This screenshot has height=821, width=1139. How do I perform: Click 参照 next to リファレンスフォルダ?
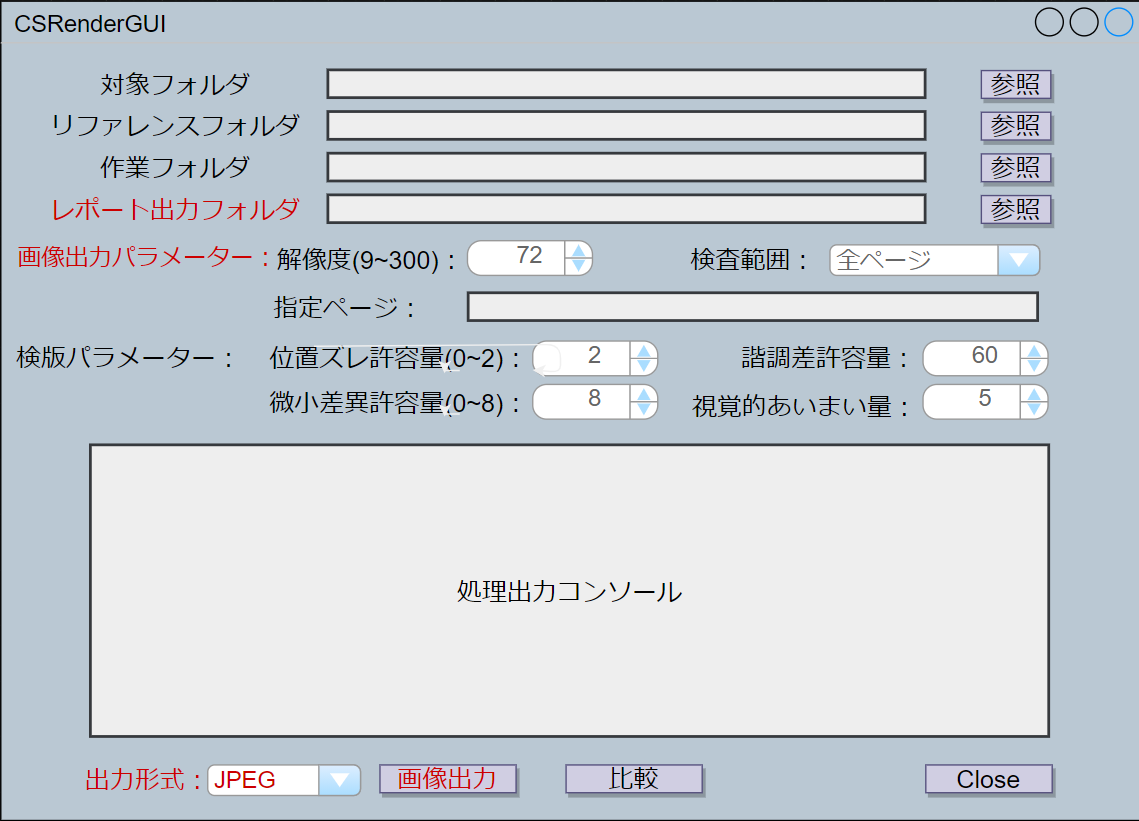(x=1015, y=126)
